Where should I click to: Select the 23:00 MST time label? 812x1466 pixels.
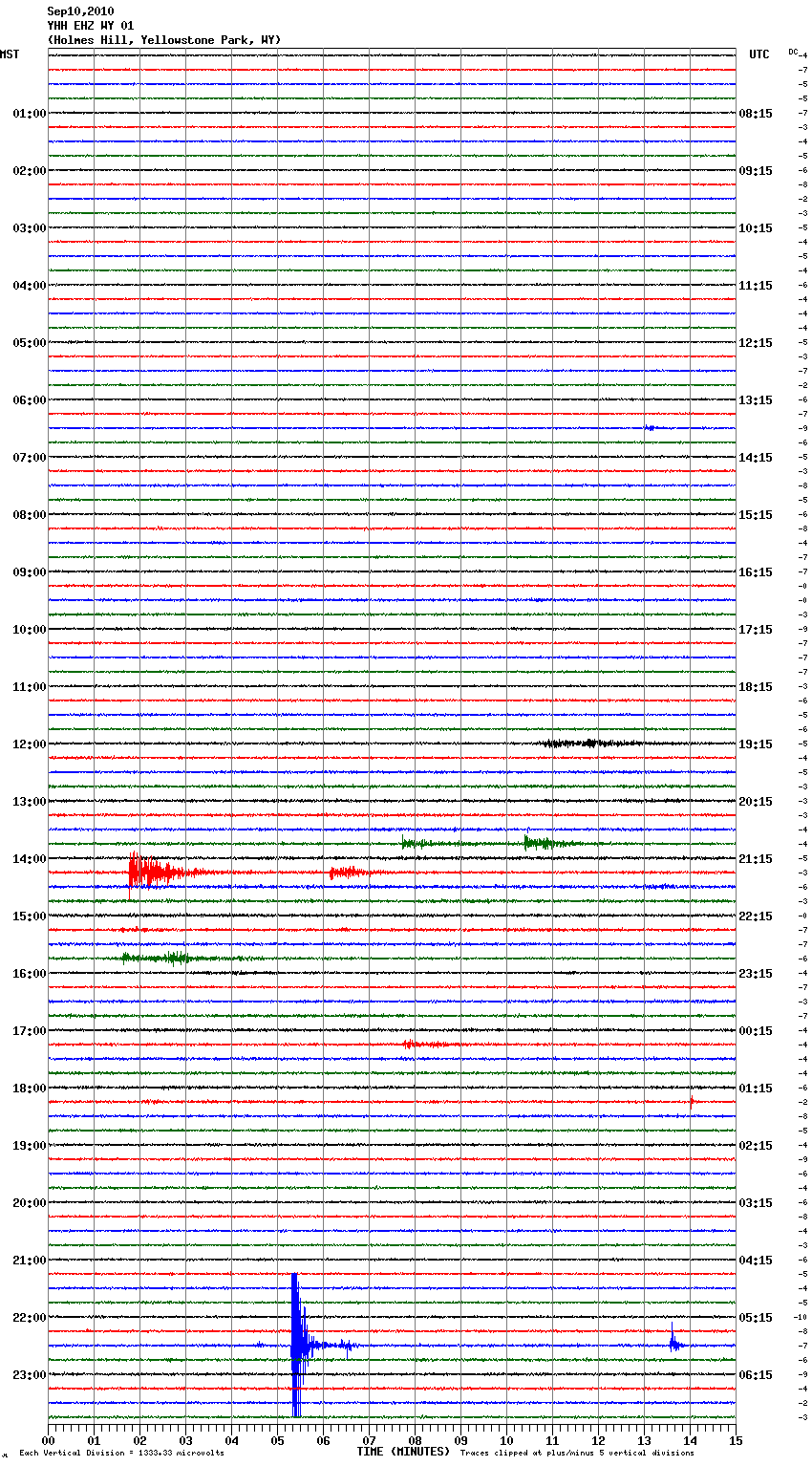coord(29,1375)
